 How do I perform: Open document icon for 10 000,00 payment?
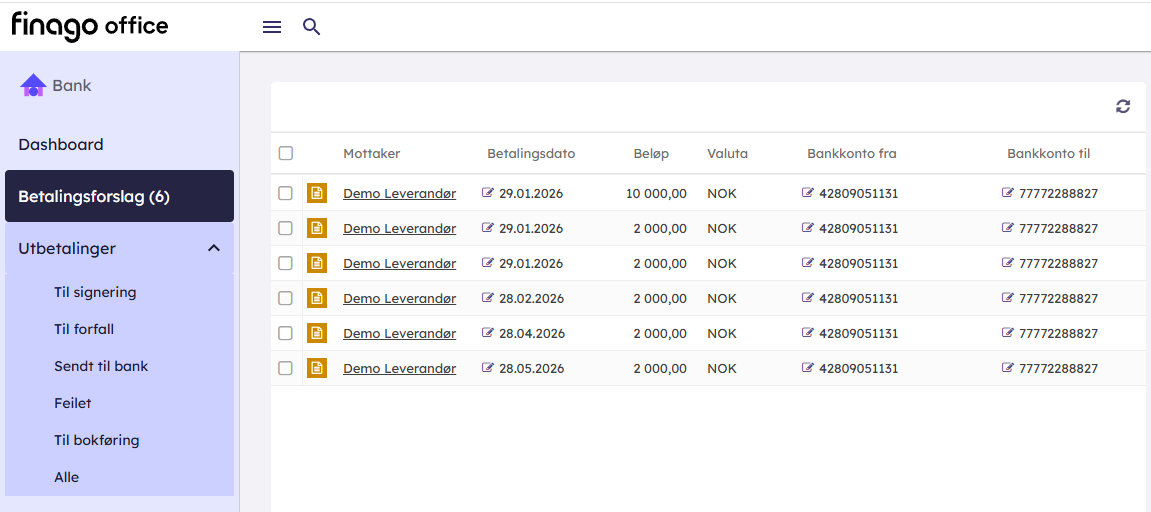tap(317, 193)
